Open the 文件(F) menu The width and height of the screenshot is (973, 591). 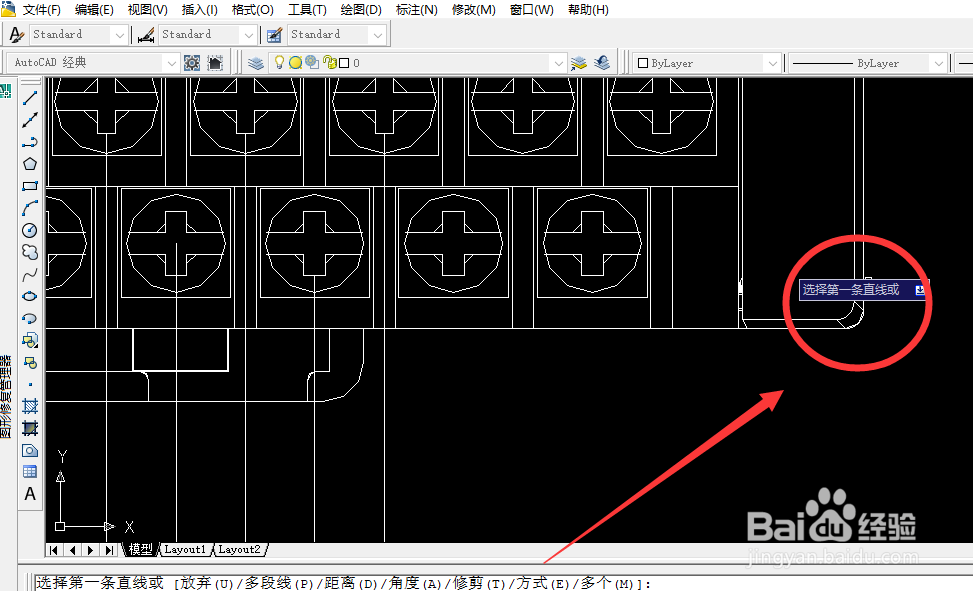click(42, 10)
